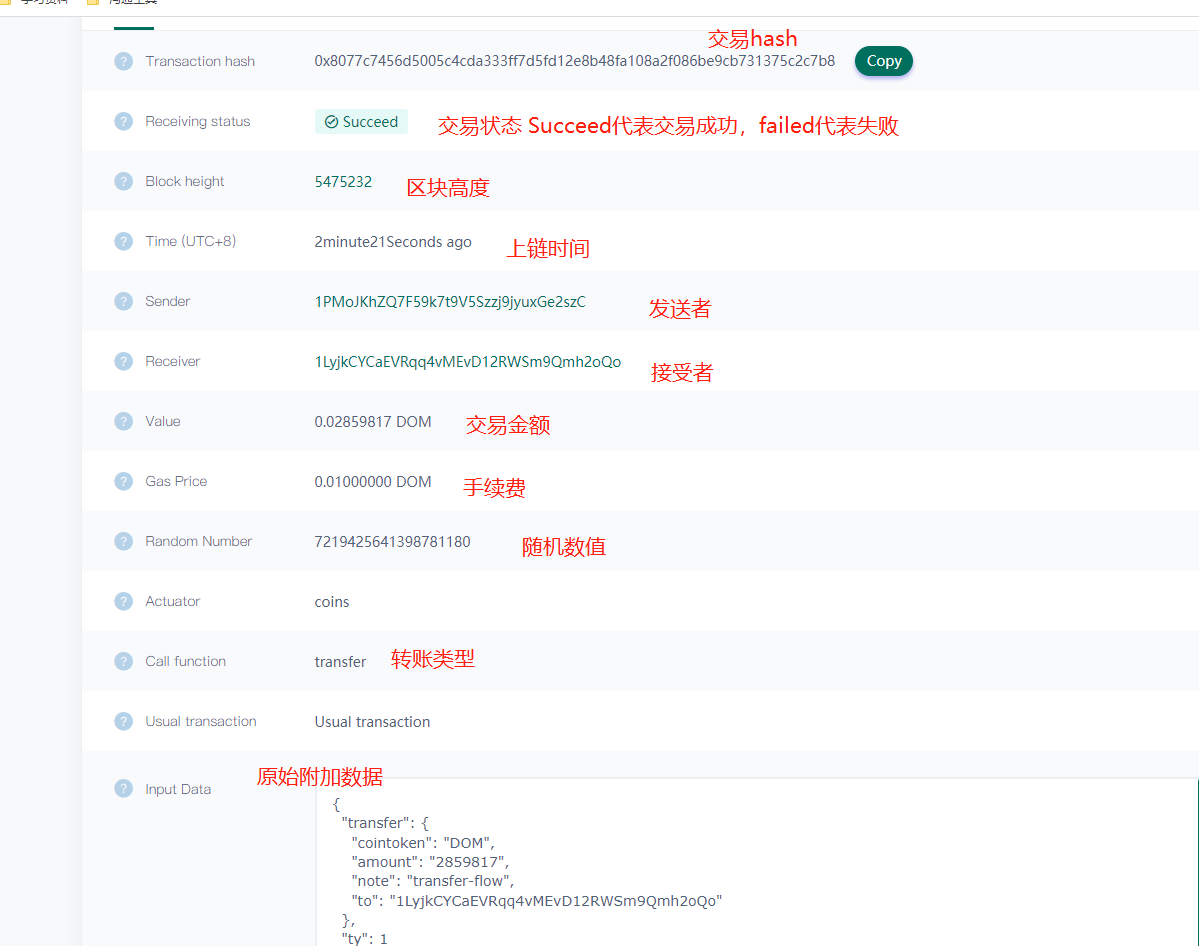
Task: Click the help icon beside Block height
Action: (x=123, y=181)
